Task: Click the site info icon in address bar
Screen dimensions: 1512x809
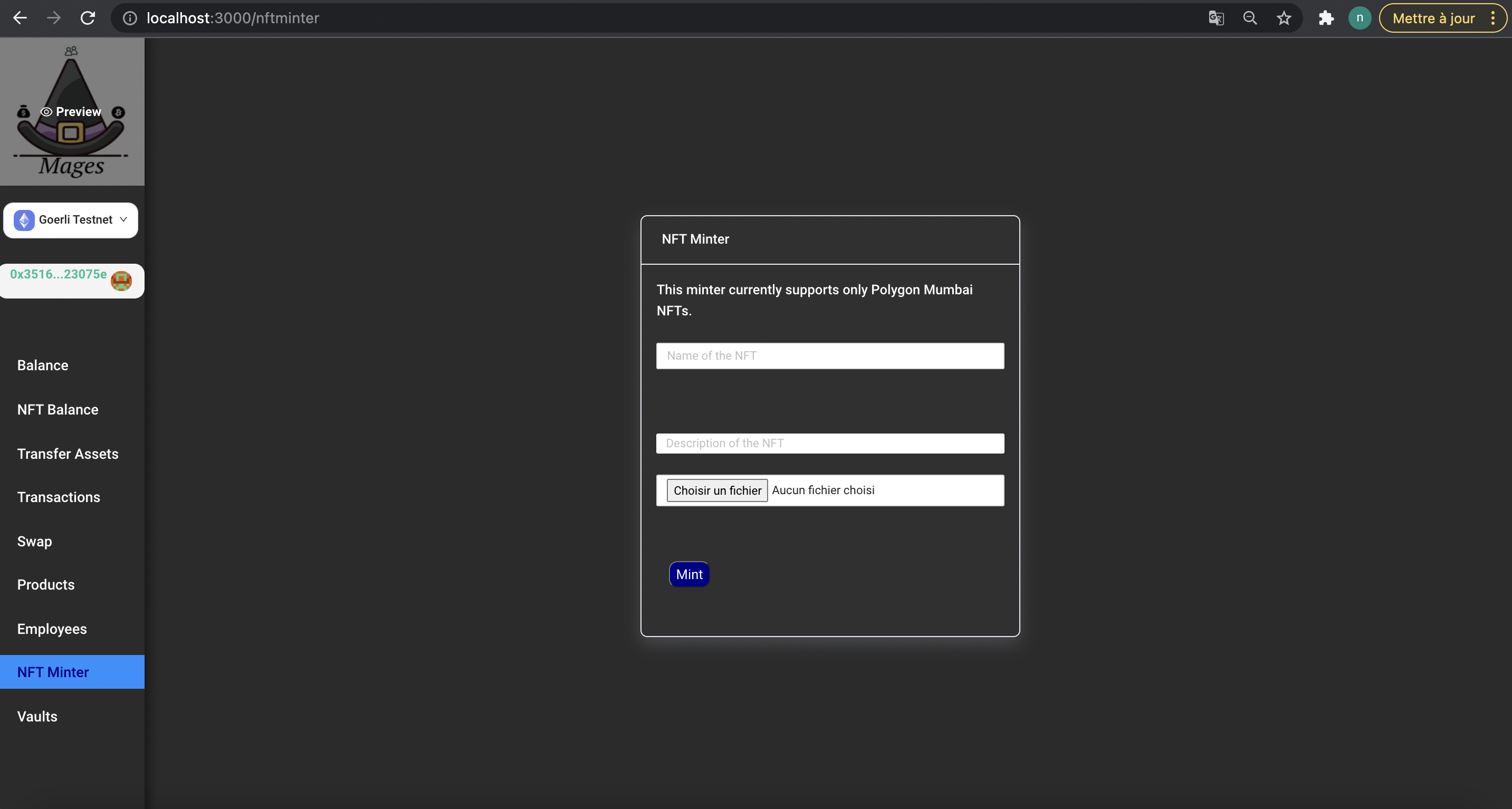Action: [130, 18]
